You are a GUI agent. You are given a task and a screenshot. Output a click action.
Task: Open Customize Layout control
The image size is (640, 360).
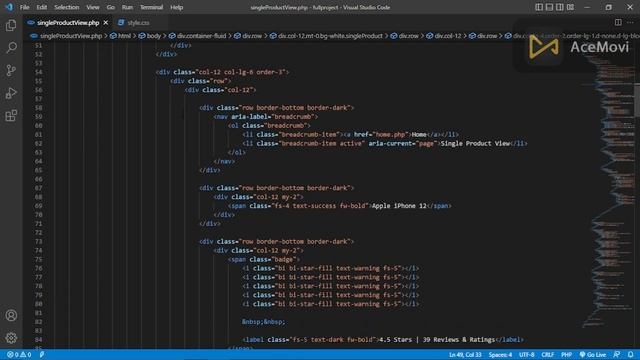570,7
